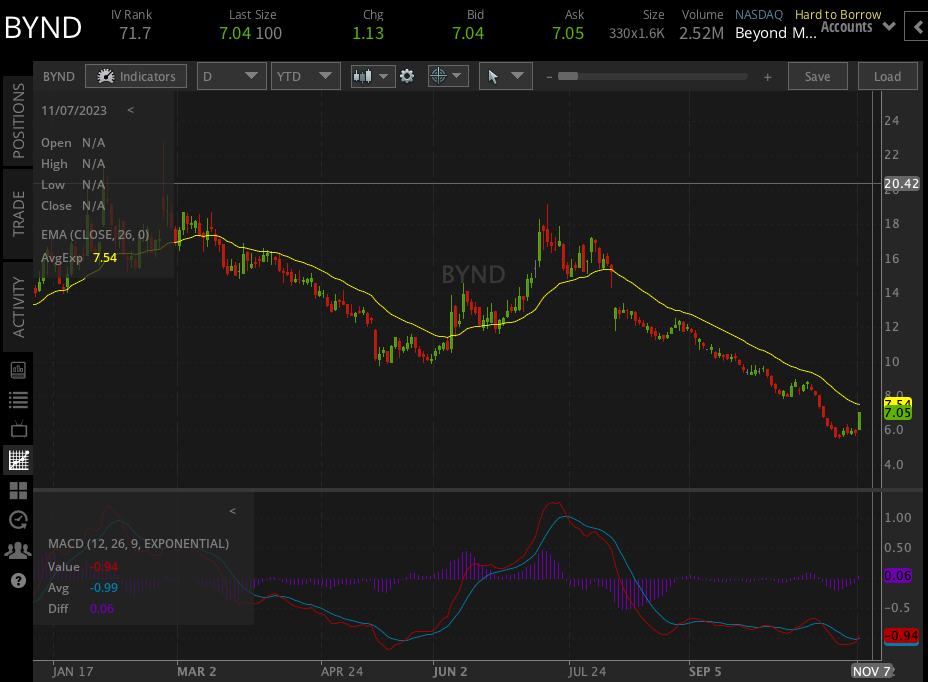
Task: Collapse the side panel arrow button
Action: pos(917,27)
